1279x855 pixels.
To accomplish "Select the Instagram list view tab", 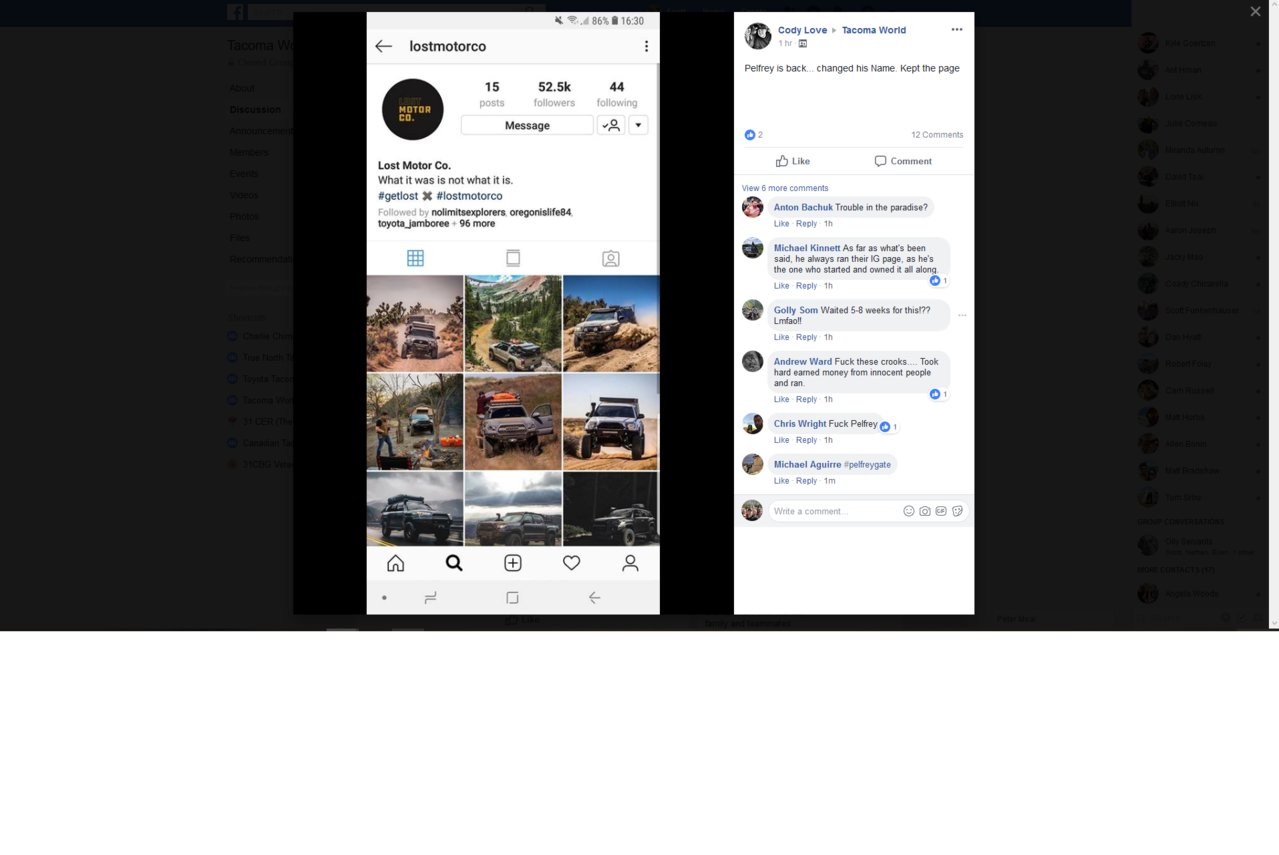I will point(513,258).
